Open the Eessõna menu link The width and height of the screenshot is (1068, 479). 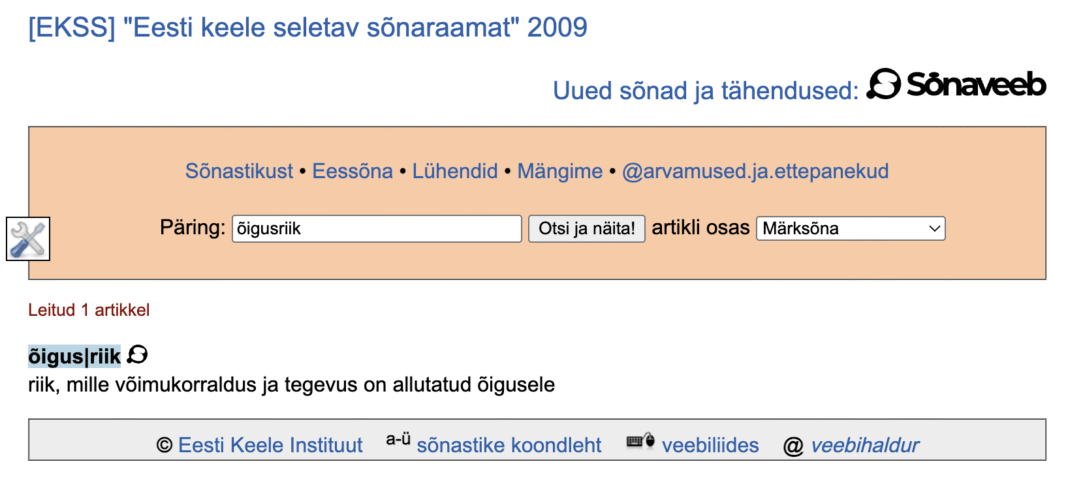coord(352,171)
